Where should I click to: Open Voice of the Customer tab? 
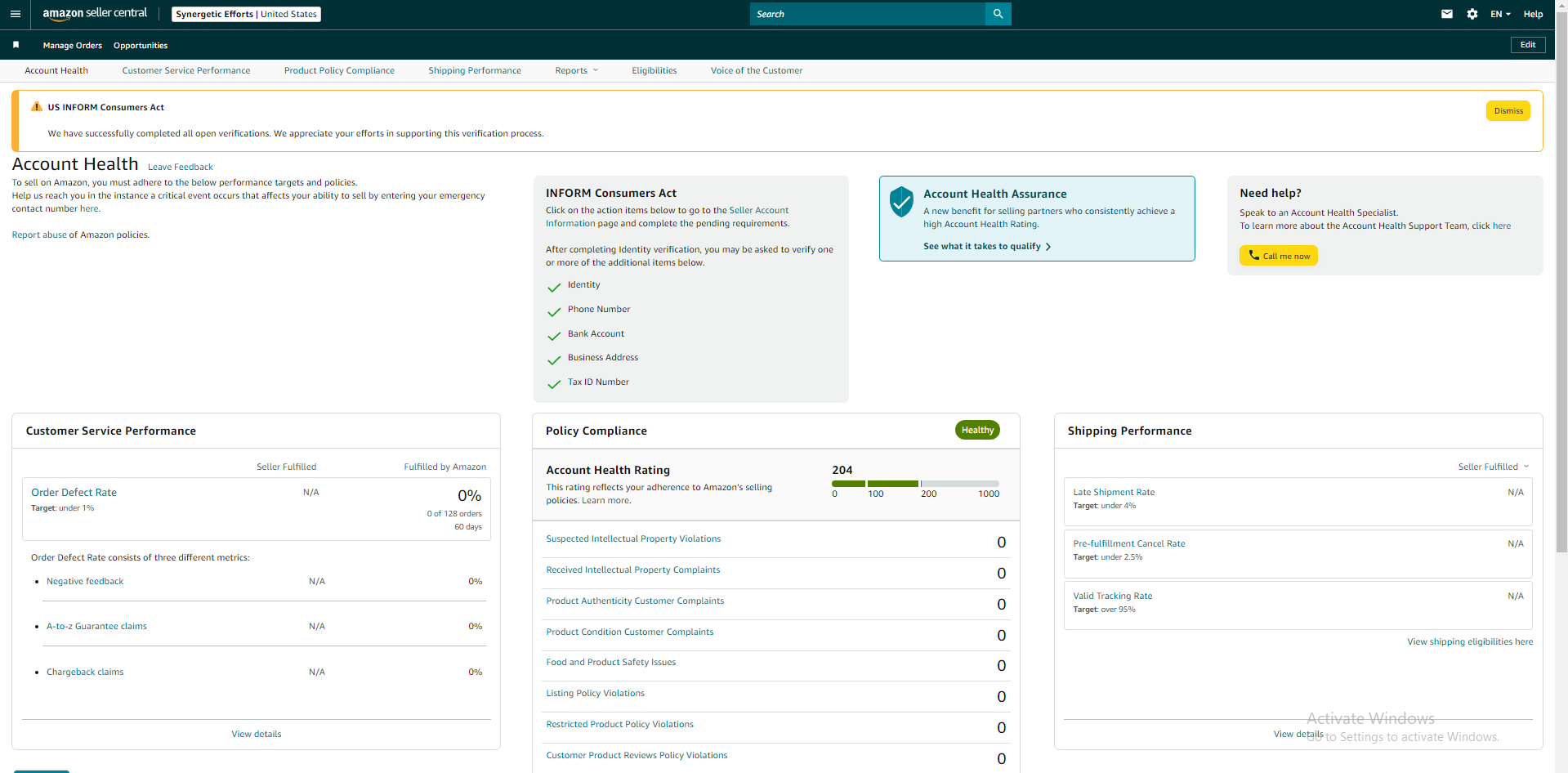[757, 70]
